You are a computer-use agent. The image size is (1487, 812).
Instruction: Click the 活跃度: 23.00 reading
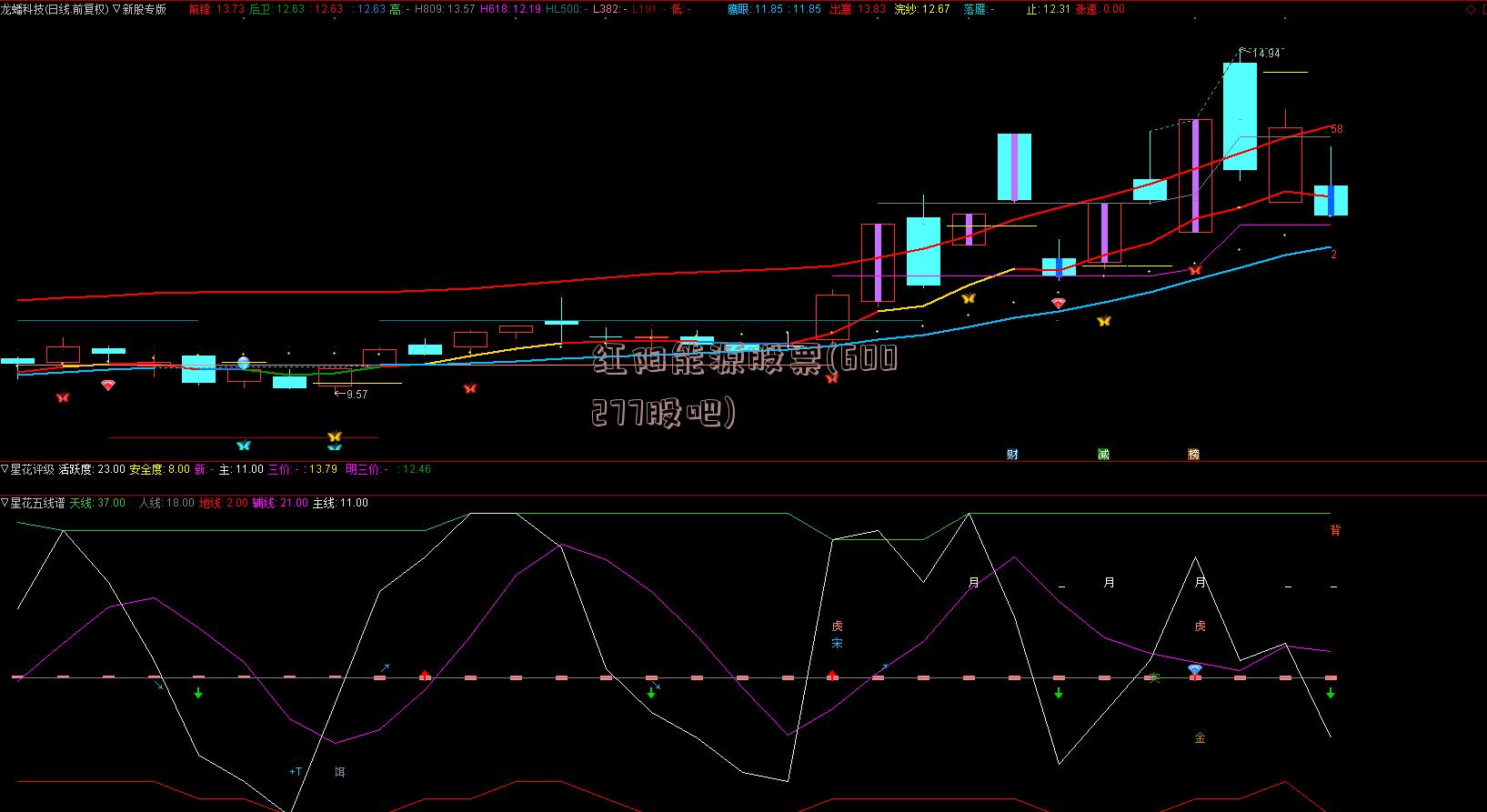tap(92, 469)
